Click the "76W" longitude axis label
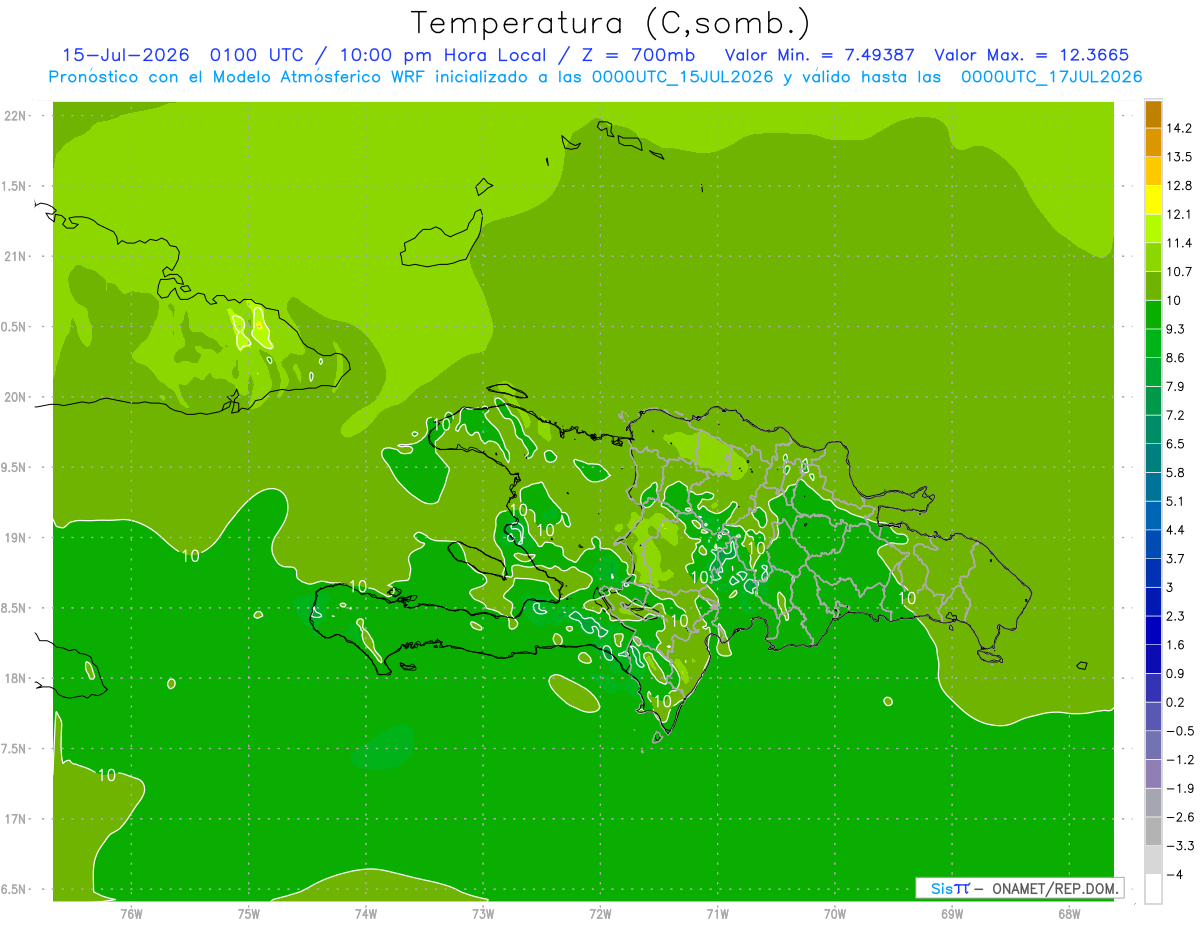The height and width of the screenshot is (927, 1200). 131,913
